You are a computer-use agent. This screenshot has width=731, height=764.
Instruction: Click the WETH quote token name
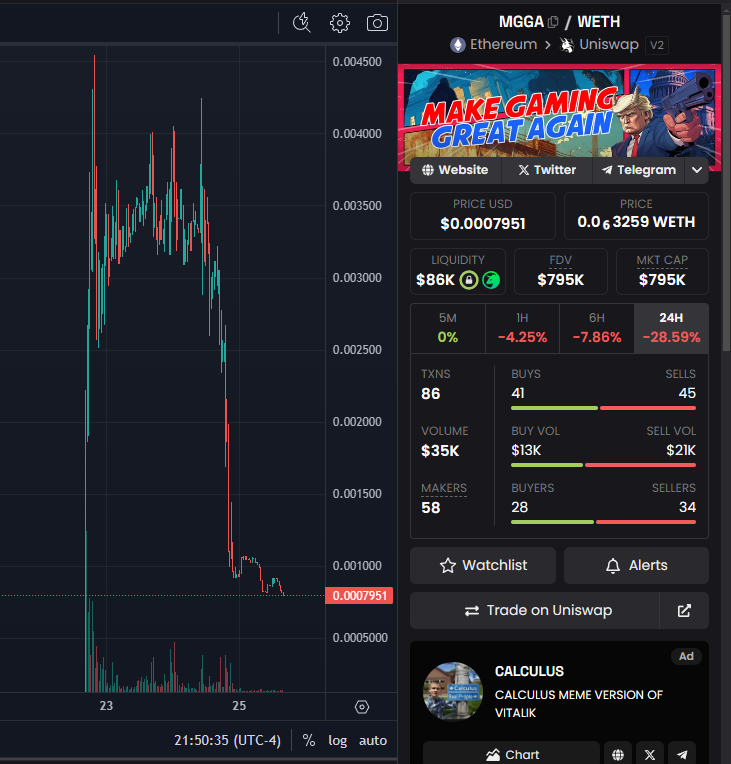pos(598,22)
